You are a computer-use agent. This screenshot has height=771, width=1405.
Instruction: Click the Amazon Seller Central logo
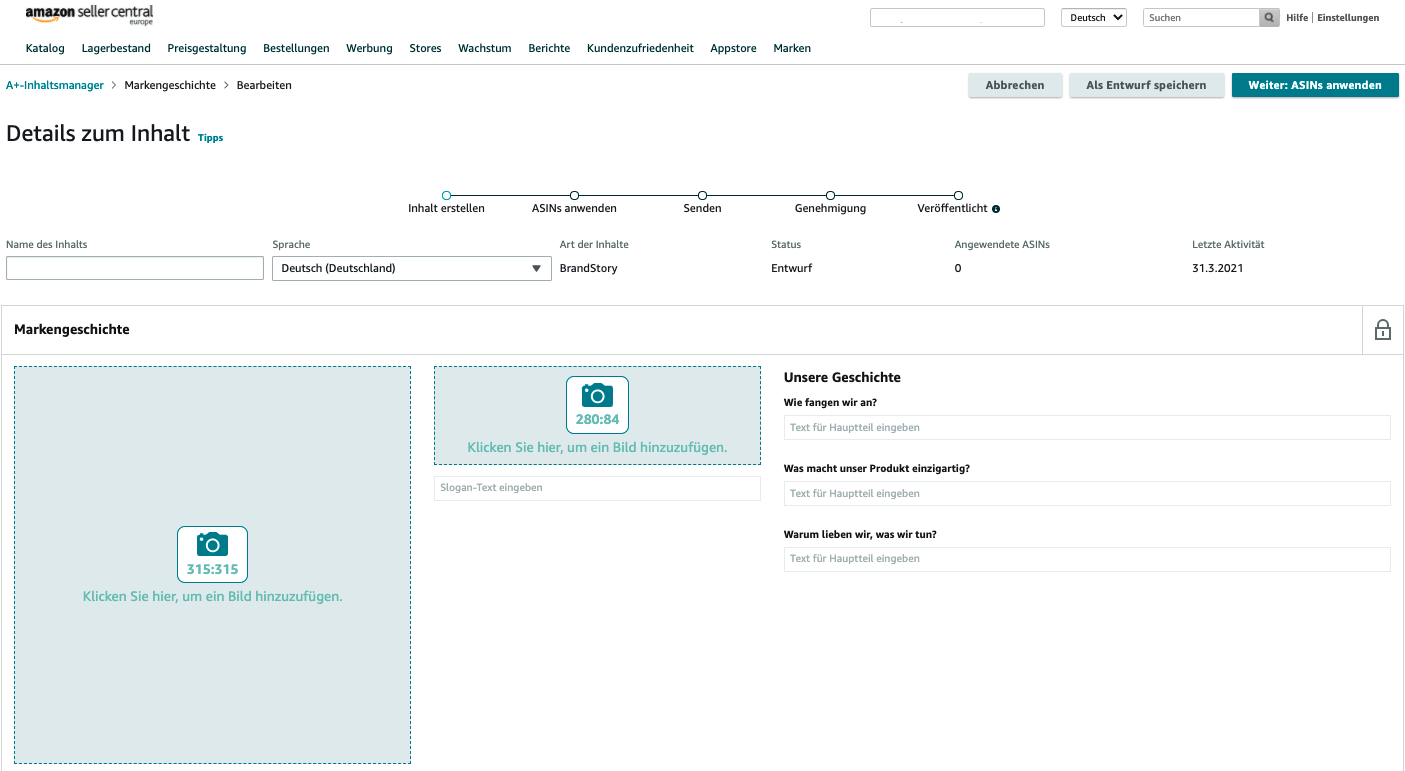[x=89, y=15]
